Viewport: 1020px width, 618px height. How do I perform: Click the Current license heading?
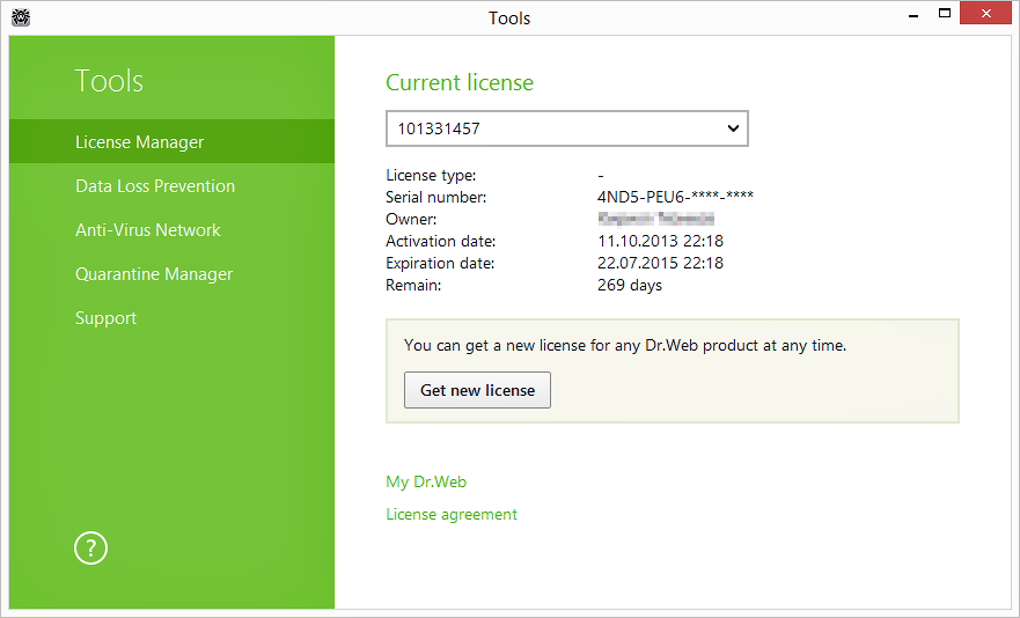point(460,83)
